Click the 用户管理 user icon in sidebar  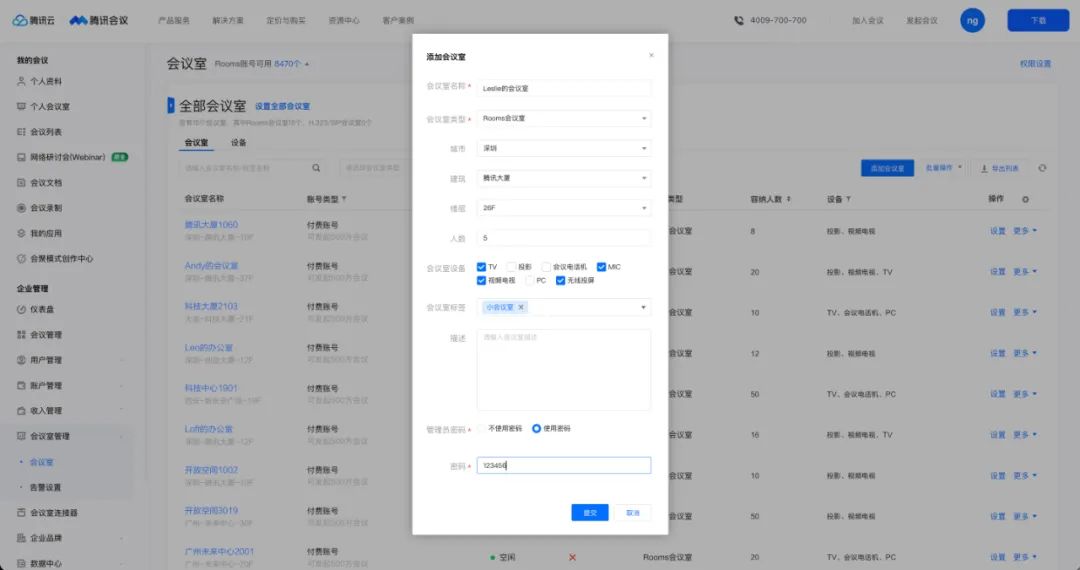[21, 360]
